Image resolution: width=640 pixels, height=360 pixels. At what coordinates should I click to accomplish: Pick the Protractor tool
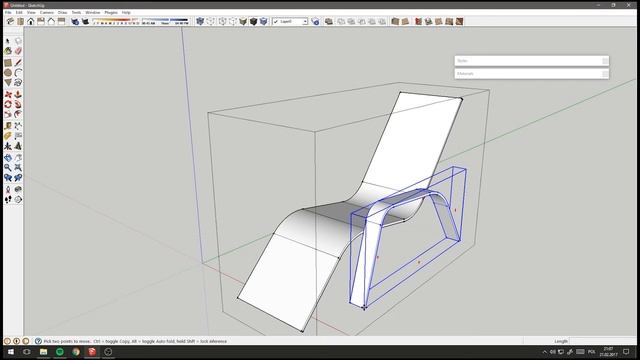(x=8, y=136)
